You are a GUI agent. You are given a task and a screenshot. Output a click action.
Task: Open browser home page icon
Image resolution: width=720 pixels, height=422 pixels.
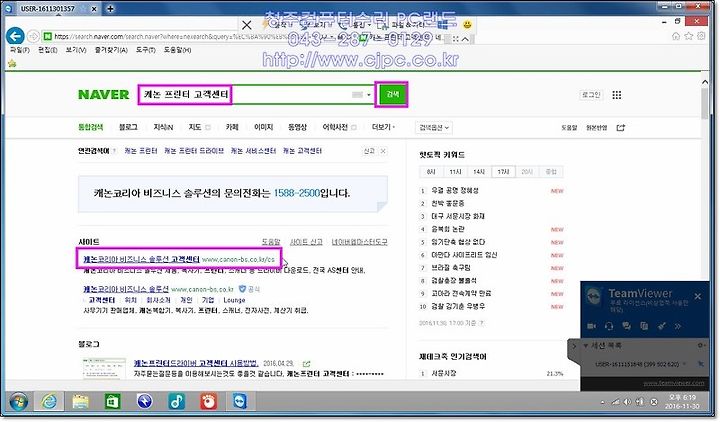(675, 36)
